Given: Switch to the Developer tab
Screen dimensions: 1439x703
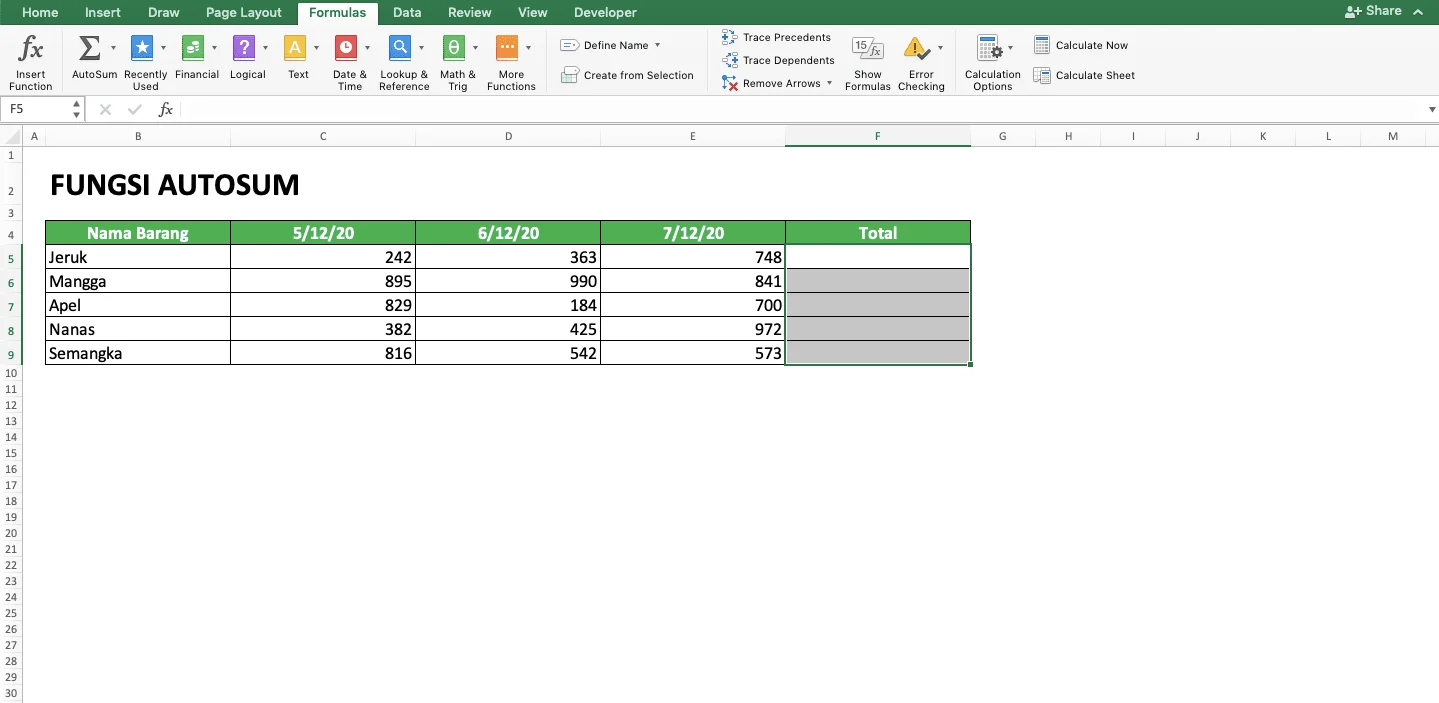Looking at the screenshot, I should pyautogui.click(x=605, y=12).
